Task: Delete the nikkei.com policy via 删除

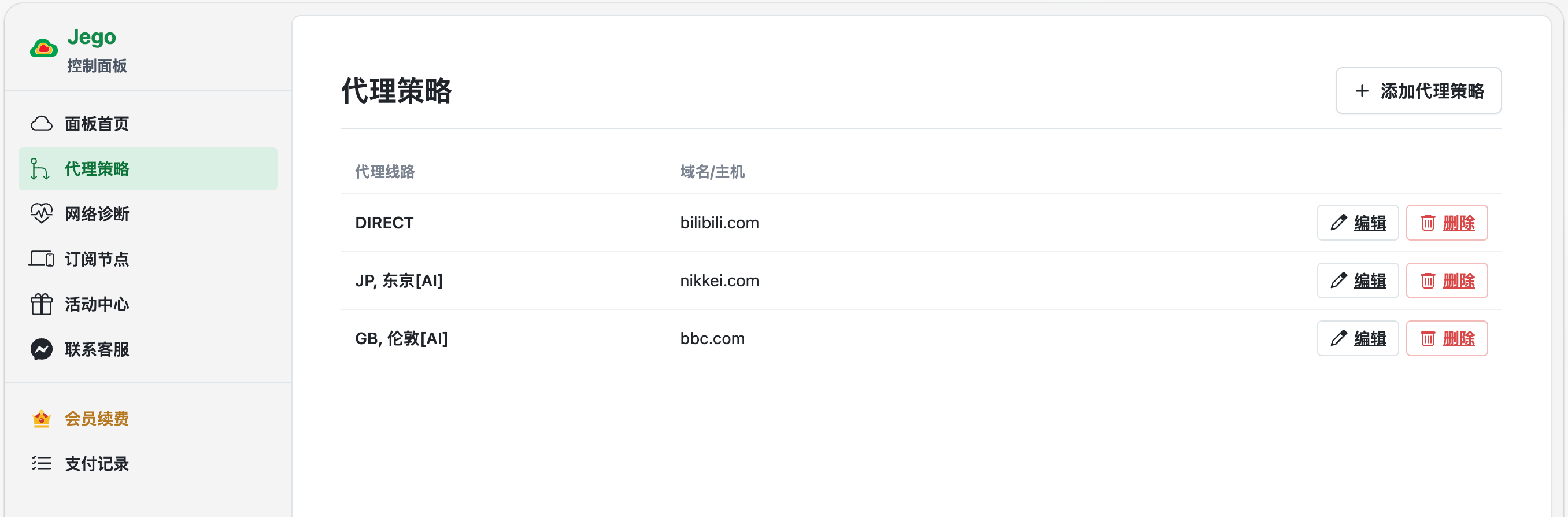Action: (x=1447, y=280)
